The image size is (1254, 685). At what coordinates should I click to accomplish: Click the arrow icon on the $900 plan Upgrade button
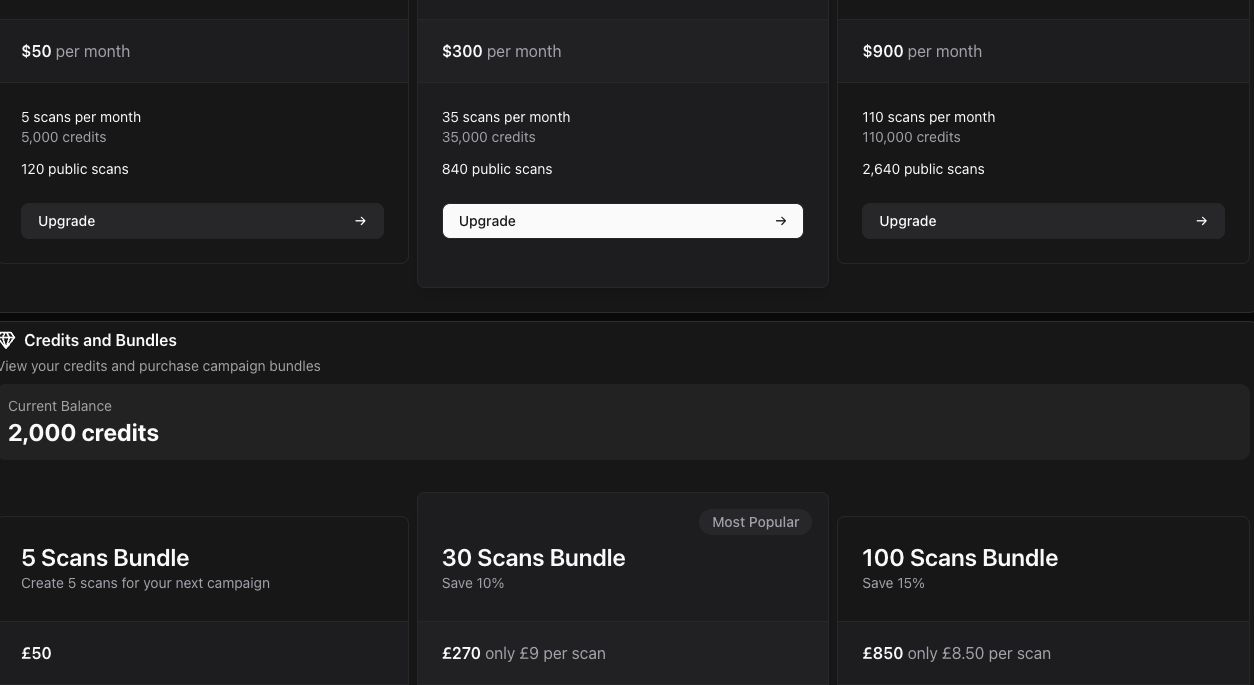(x=1201, y=221)
